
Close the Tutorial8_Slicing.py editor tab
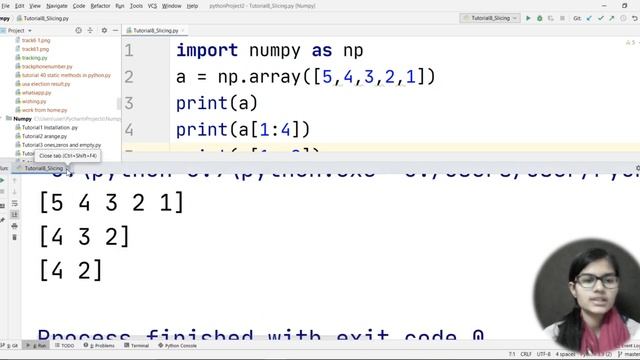[182, 31]
